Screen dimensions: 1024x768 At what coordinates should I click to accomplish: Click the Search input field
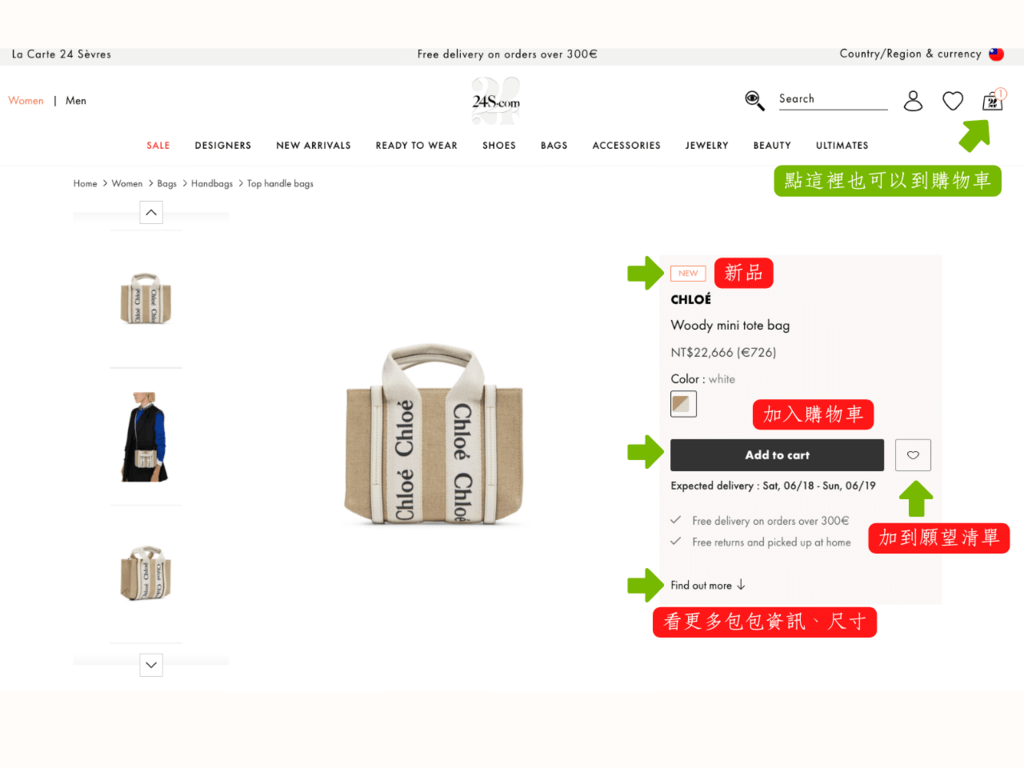[x=833, y=99]
